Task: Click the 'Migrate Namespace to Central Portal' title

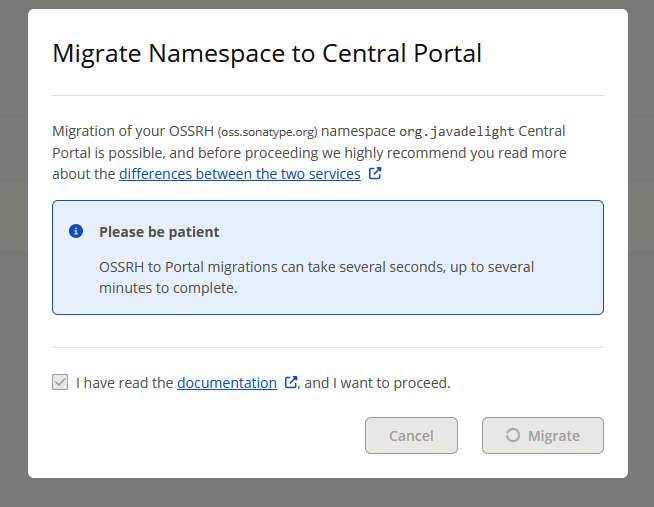Action: (267, 53)
